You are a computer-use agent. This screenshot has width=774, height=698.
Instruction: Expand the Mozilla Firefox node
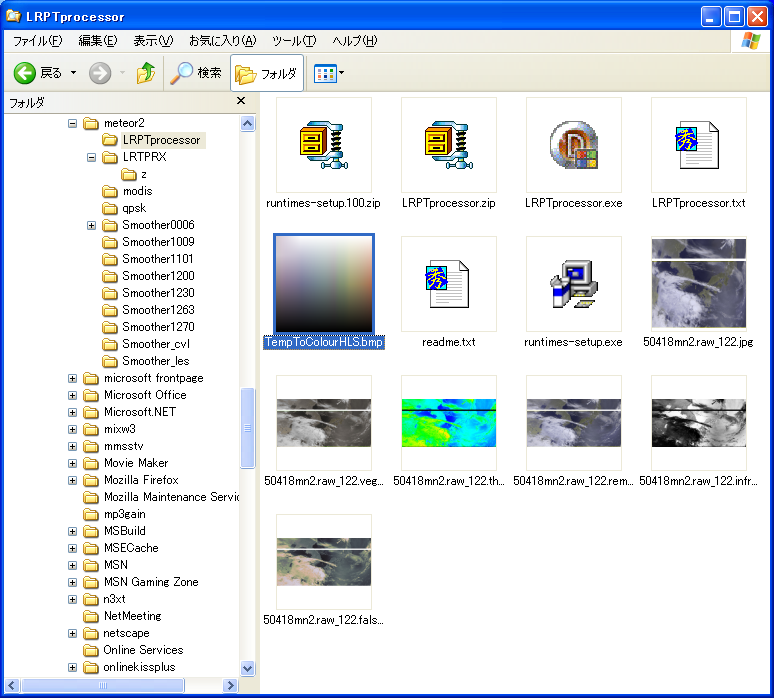(73, 480)
